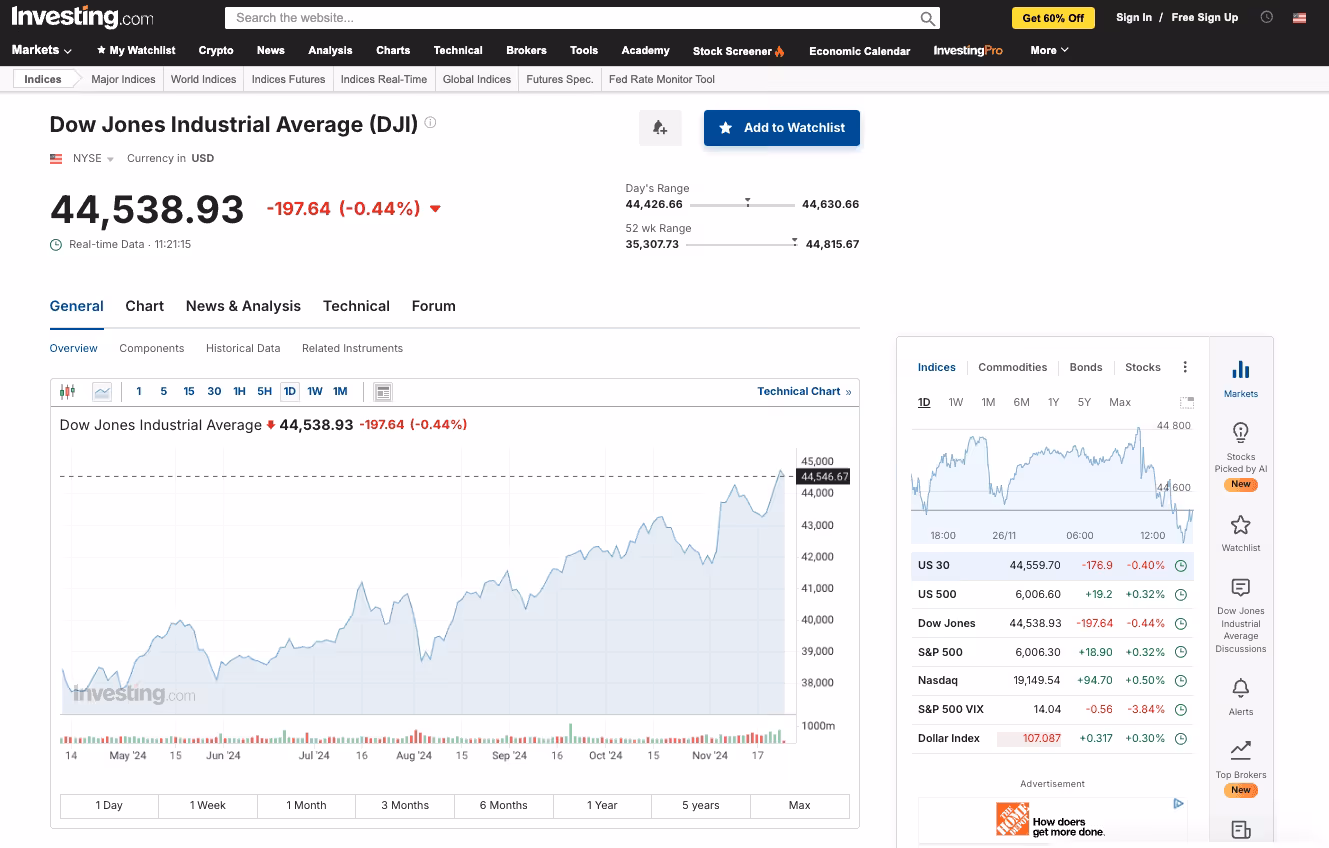Open the Commodities tab in widget
The height and width of the screenshot is (848, 1329).
1012,367
